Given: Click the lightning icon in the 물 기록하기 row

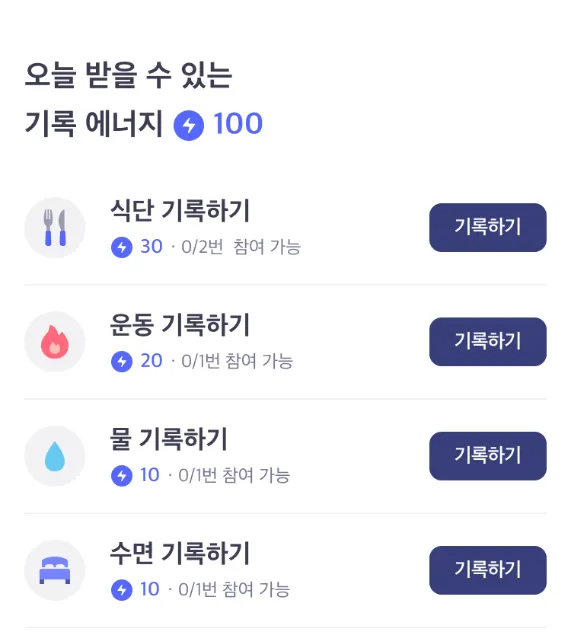Looking at the screenshot, I should [122, 476].
